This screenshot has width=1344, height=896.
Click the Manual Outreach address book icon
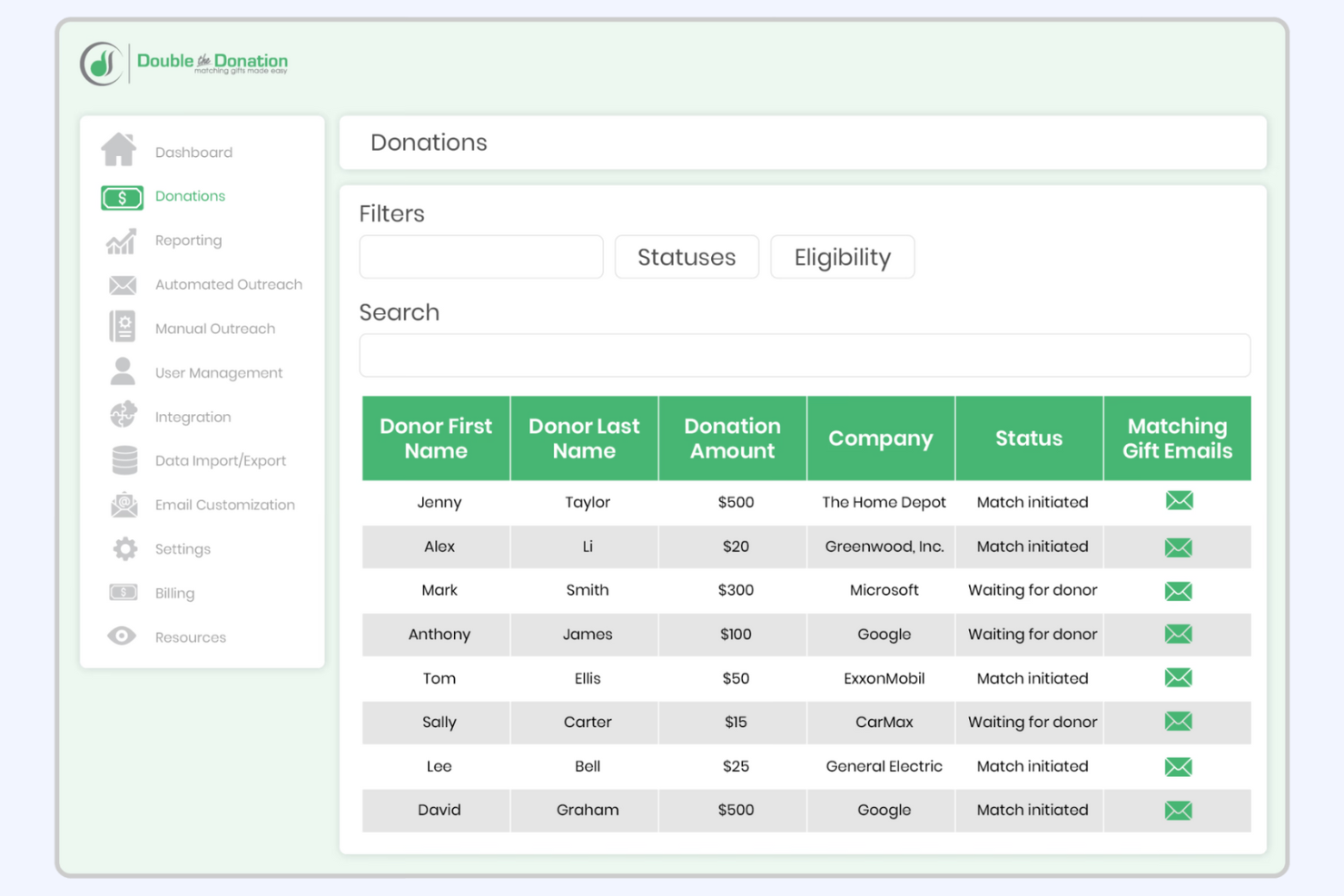pyautogui.click(x=123, y=327)
